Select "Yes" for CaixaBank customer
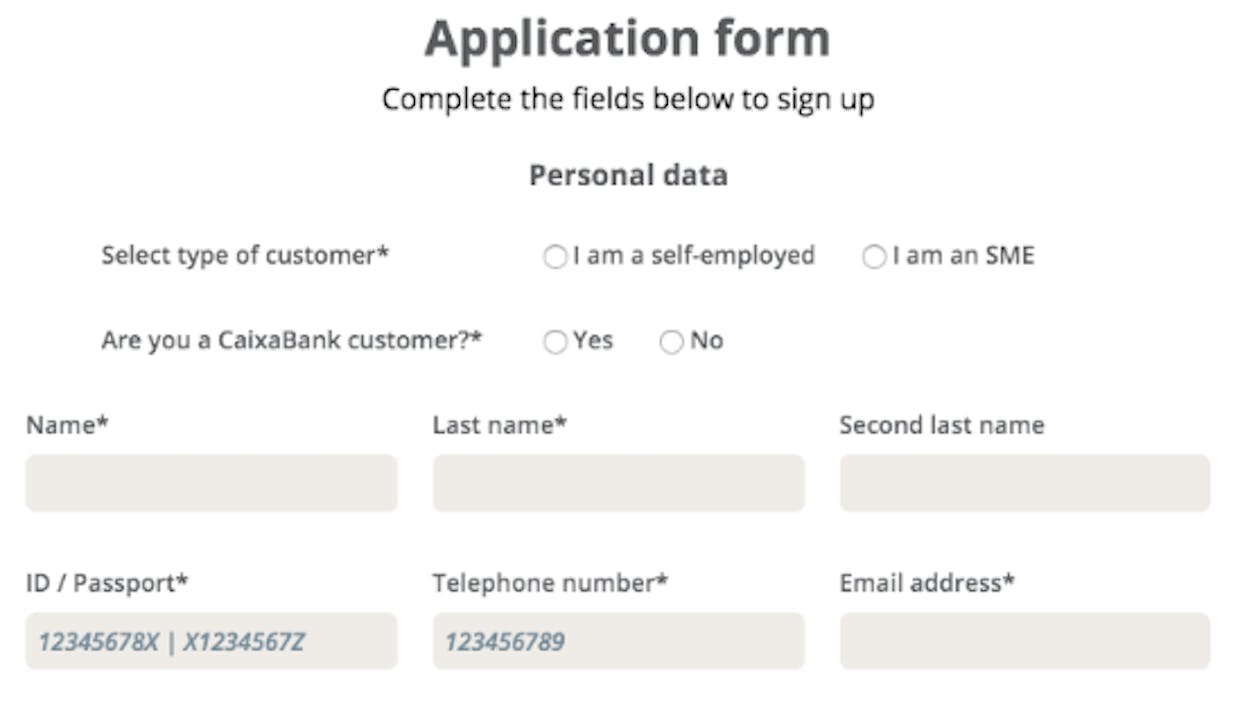Screen dimensions: 1240x723 point(555,342)
